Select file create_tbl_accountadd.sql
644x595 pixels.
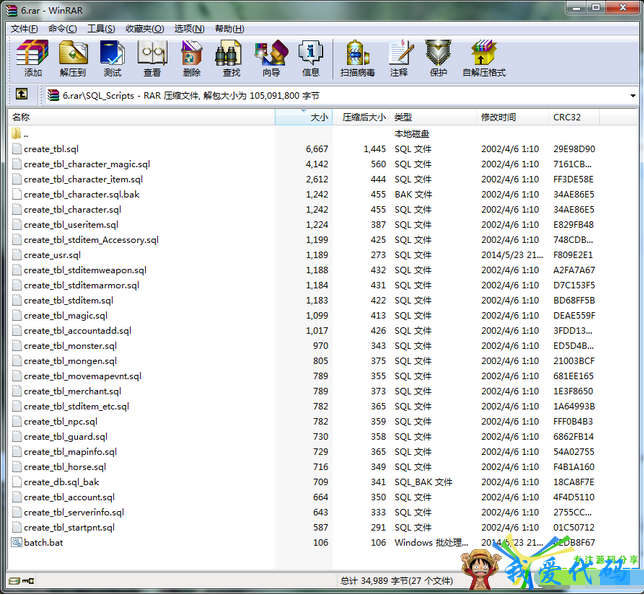click(77, 331)
